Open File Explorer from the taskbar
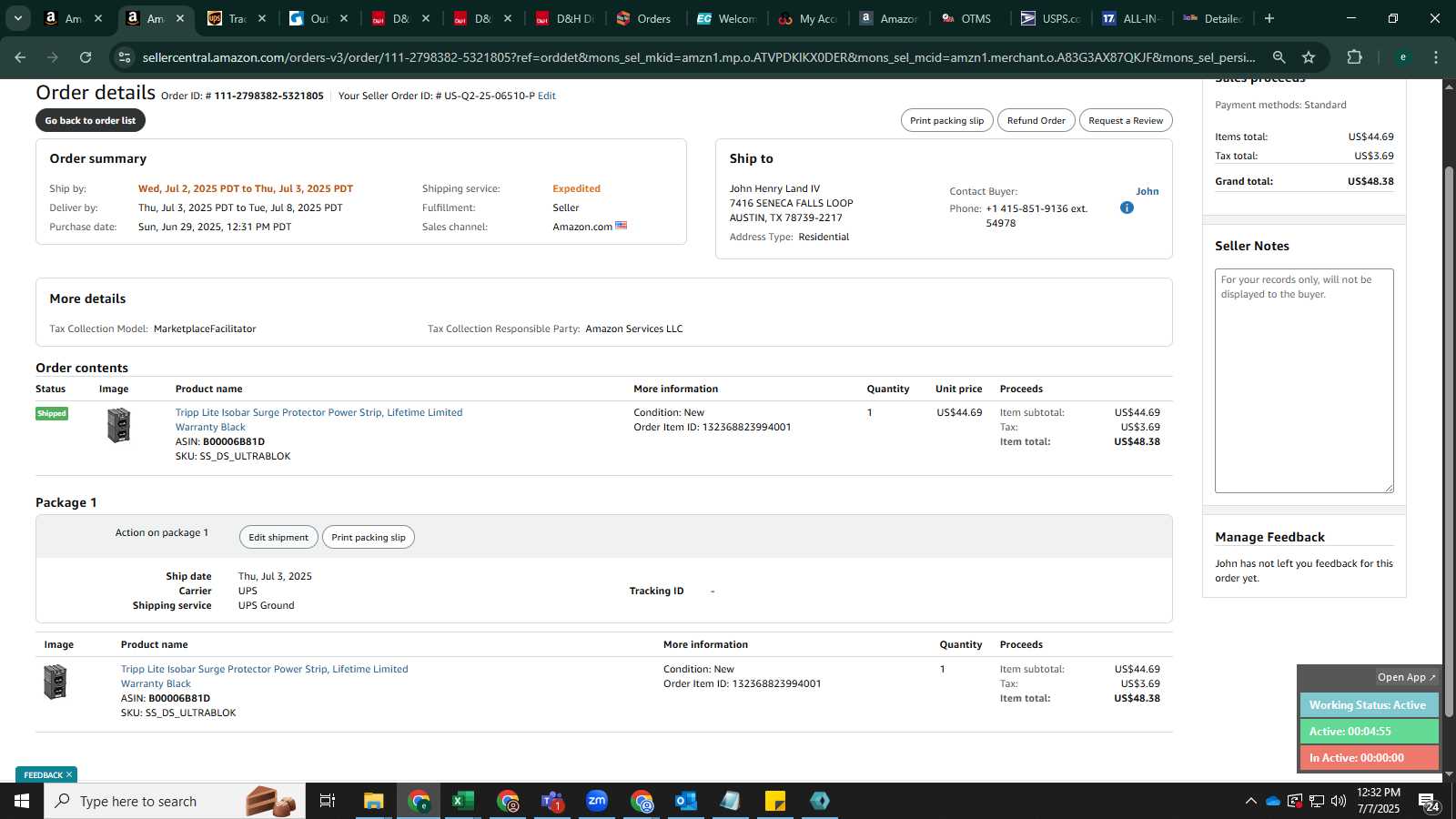The width and height of the screenshot is (1456, 819). click(374, 801)
